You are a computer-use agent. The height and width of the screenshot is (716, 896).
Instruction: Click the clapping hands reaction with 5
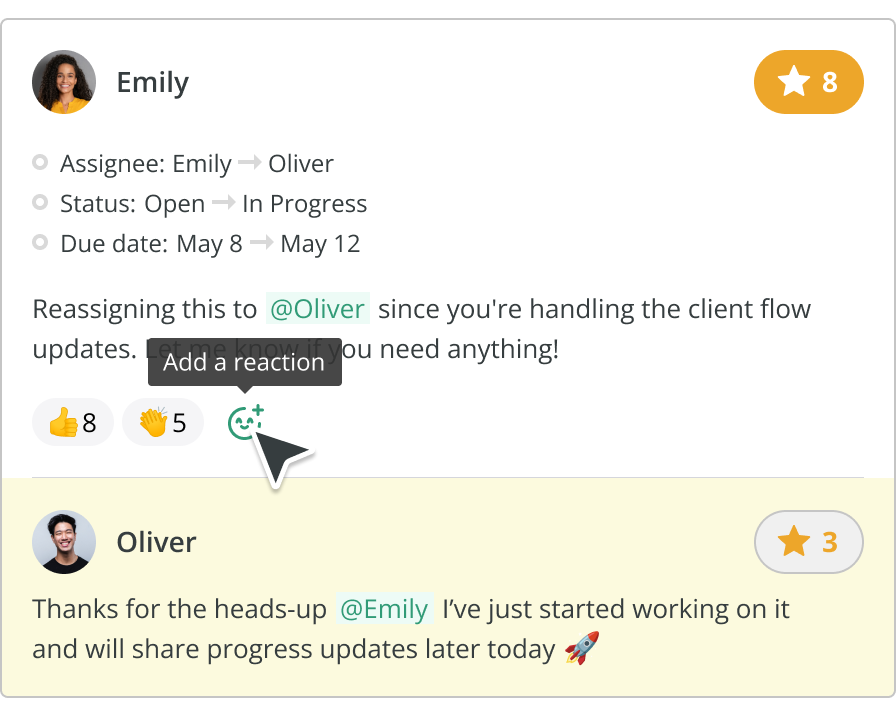[162, 422]
